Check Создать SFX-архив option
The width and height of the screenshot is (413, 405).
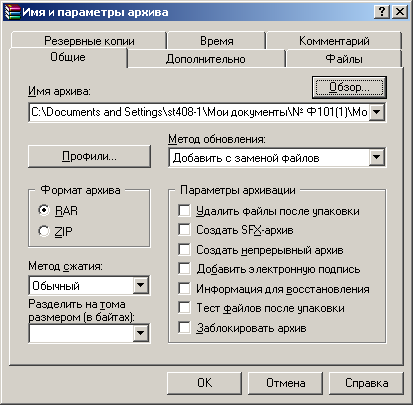coord(184,230)
